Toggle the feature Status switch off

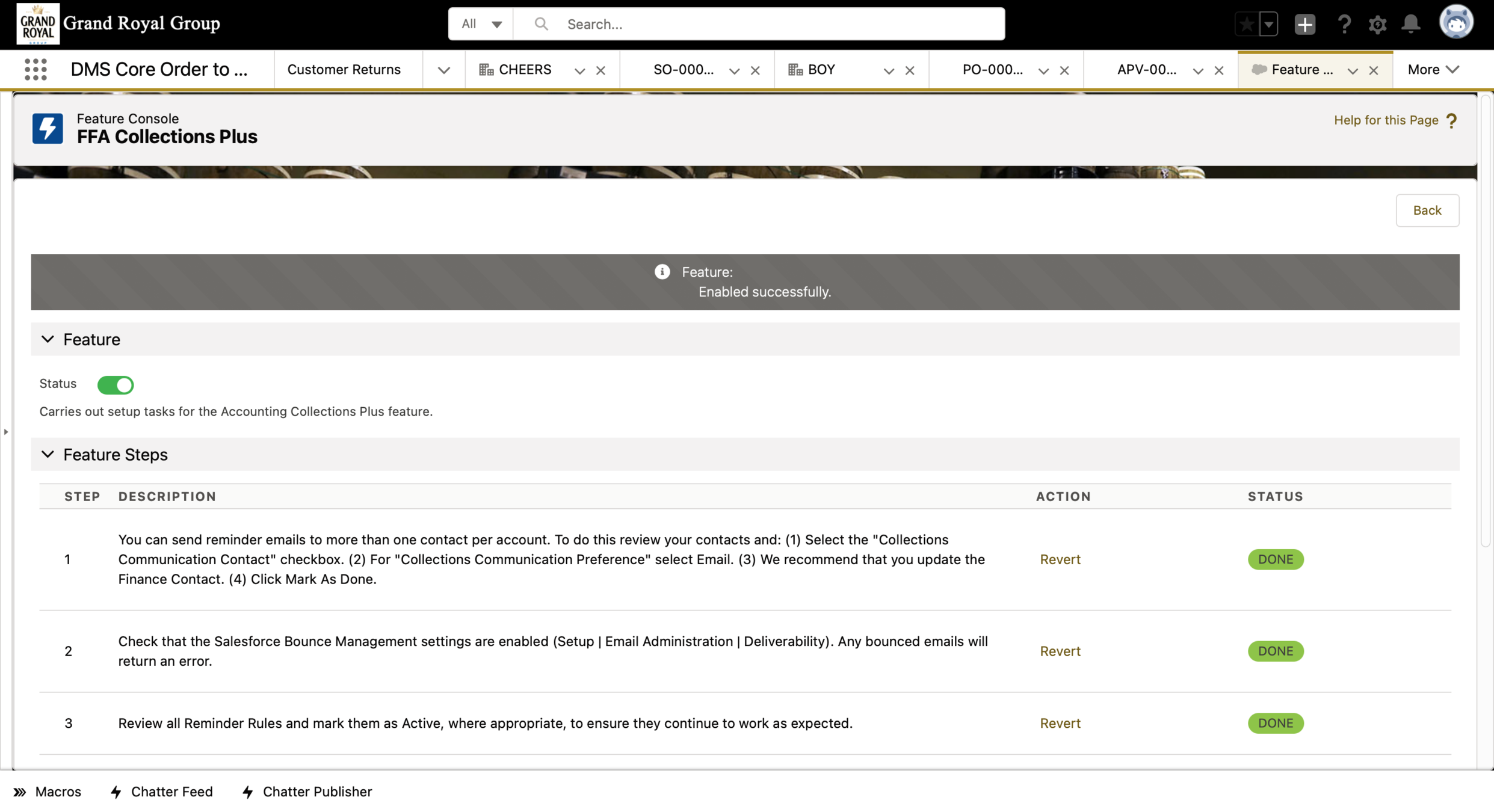[116, 385]
